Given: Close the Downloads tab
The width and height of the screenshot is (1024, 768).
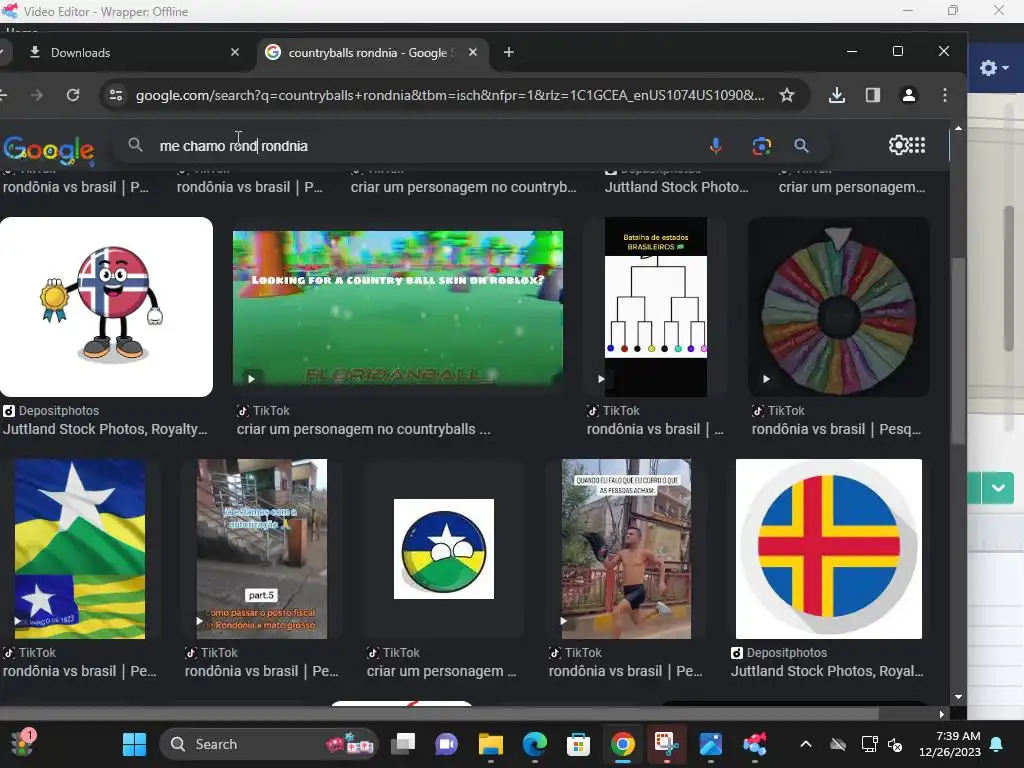Looking at the screenshot, I should 235,52.
